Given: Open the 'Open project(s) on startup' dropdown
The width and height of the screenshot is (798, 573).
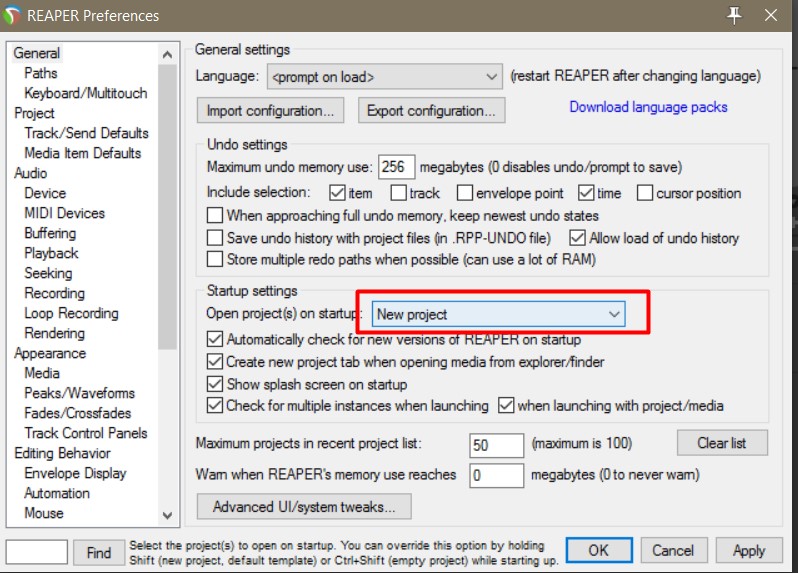Looking at the screenshot, I should point(499,314).
